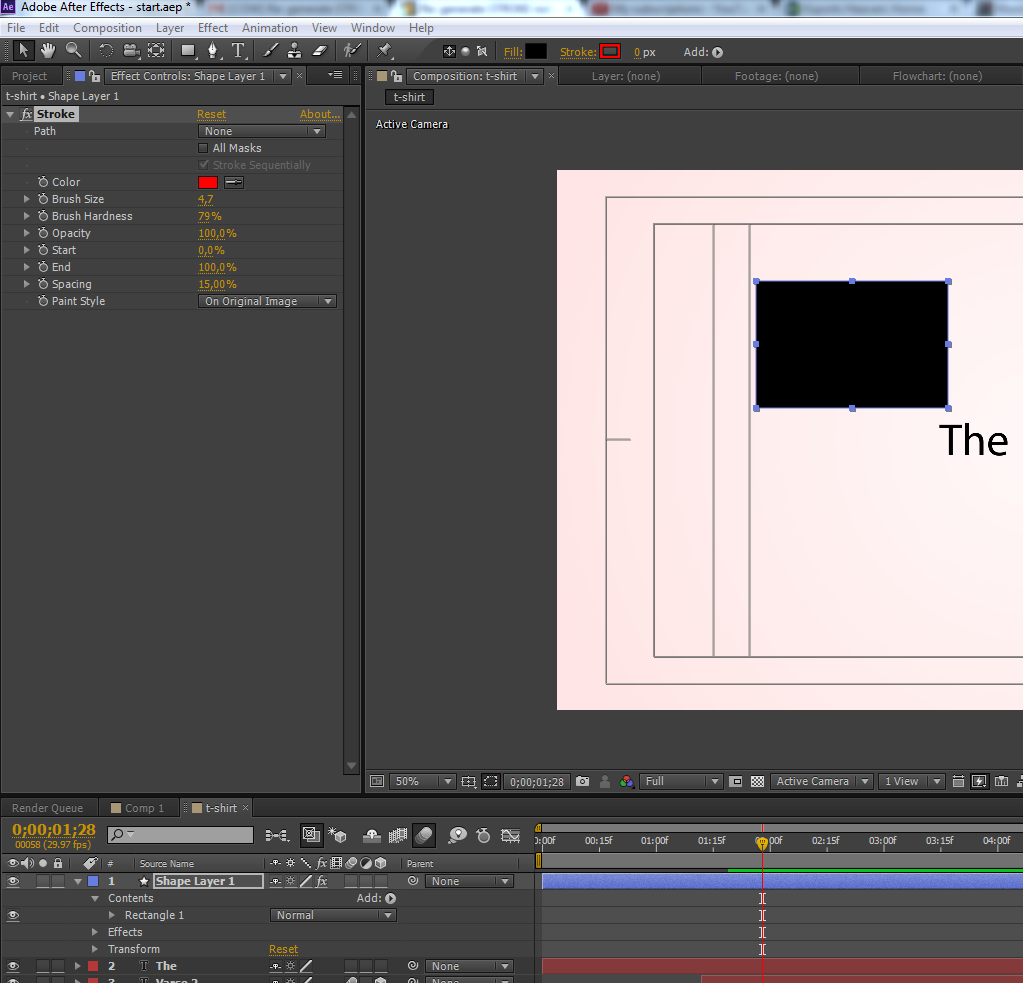Toggle Motion Blur enable button in timeline
The image size is (1023, 983).
[424, 834]
